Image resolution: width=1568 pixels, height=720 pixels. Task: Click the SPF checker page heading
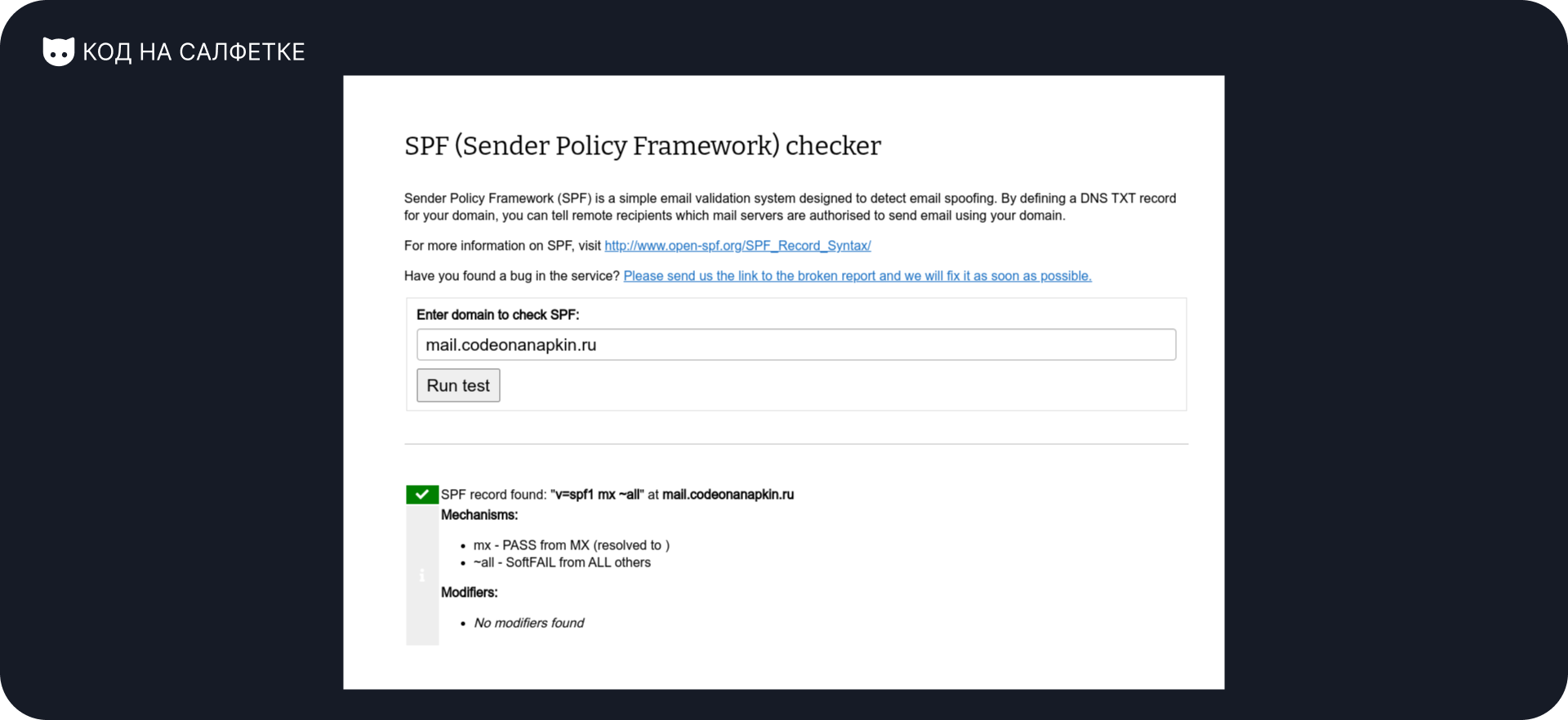coord(643,145)
